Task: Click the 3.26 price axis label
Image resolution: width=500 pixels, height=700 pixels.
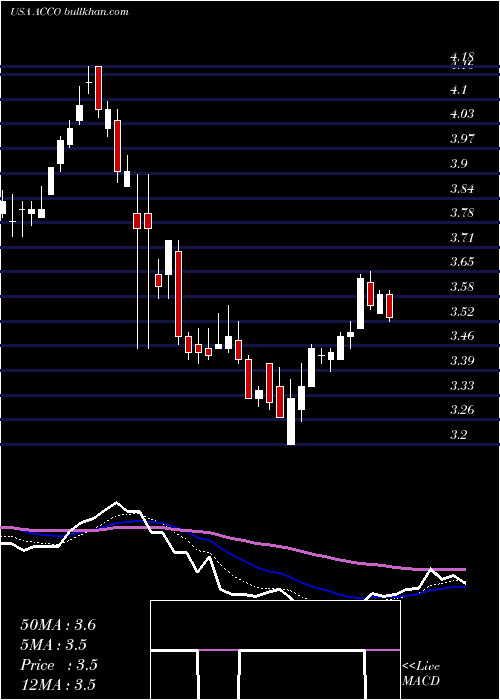Action: [x=462, y=409]
